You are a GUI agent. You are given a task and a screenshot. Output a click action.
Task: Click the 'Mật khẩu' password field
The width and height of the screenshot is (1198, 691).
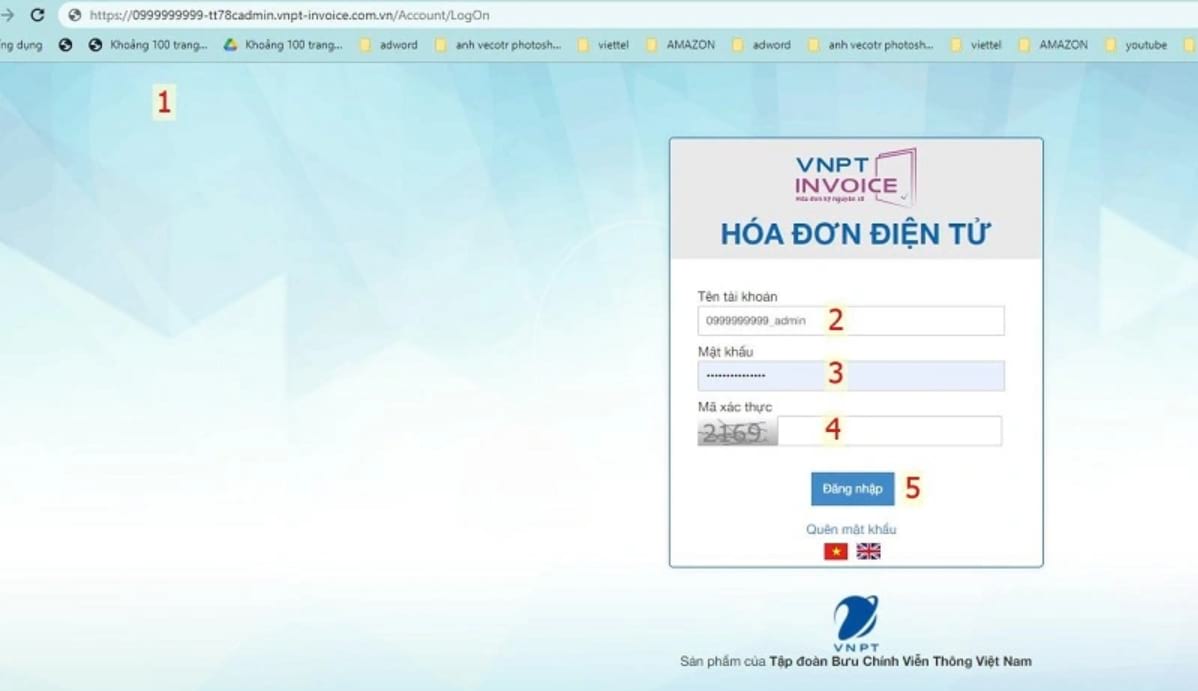[x=850, y=375]
